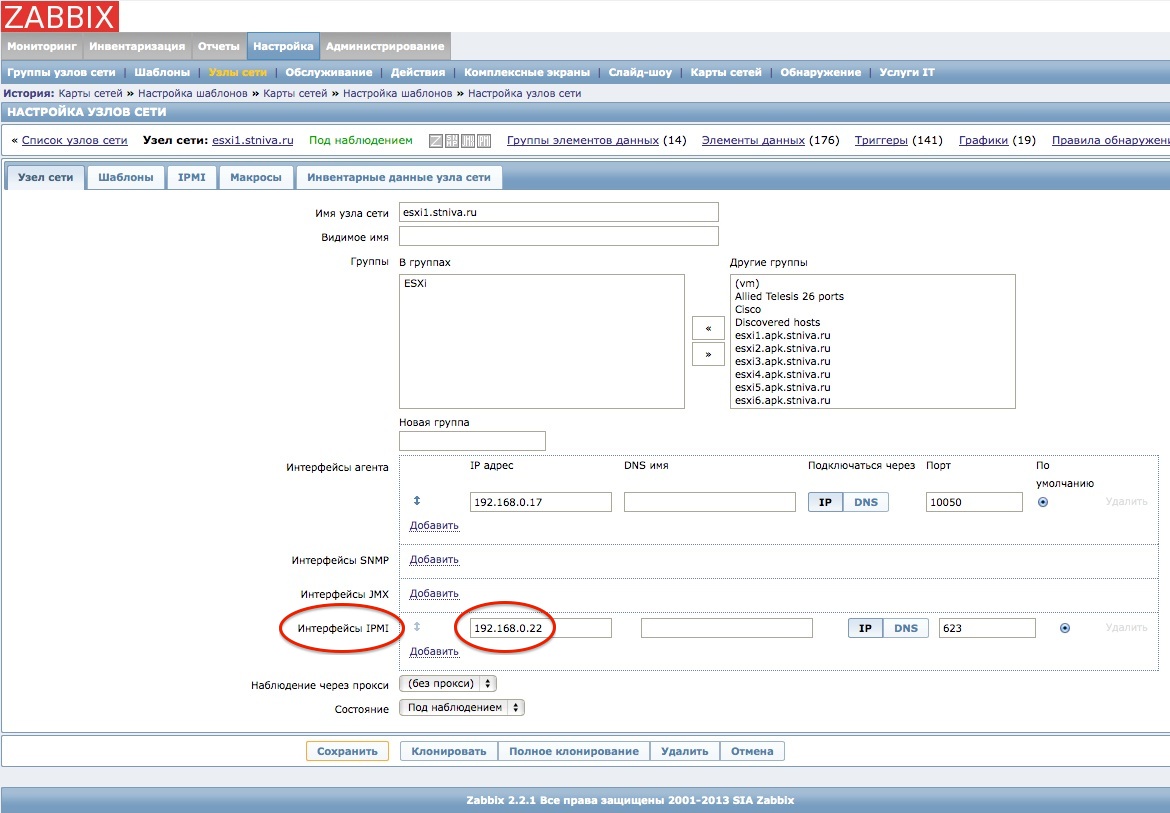Open the Состояние status dropdown

[461, 707]
